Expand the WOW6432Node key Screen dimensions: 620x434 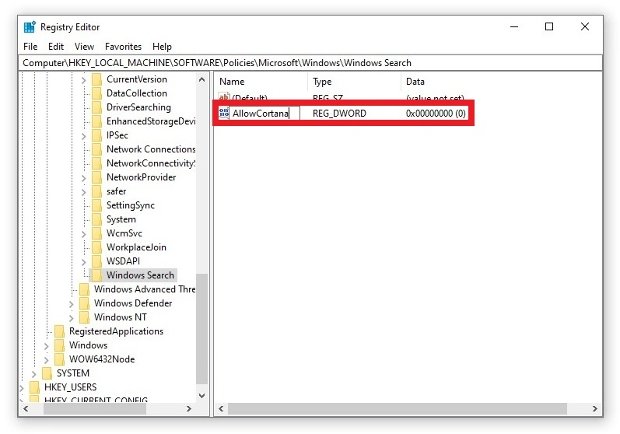[x=46, y=360]
